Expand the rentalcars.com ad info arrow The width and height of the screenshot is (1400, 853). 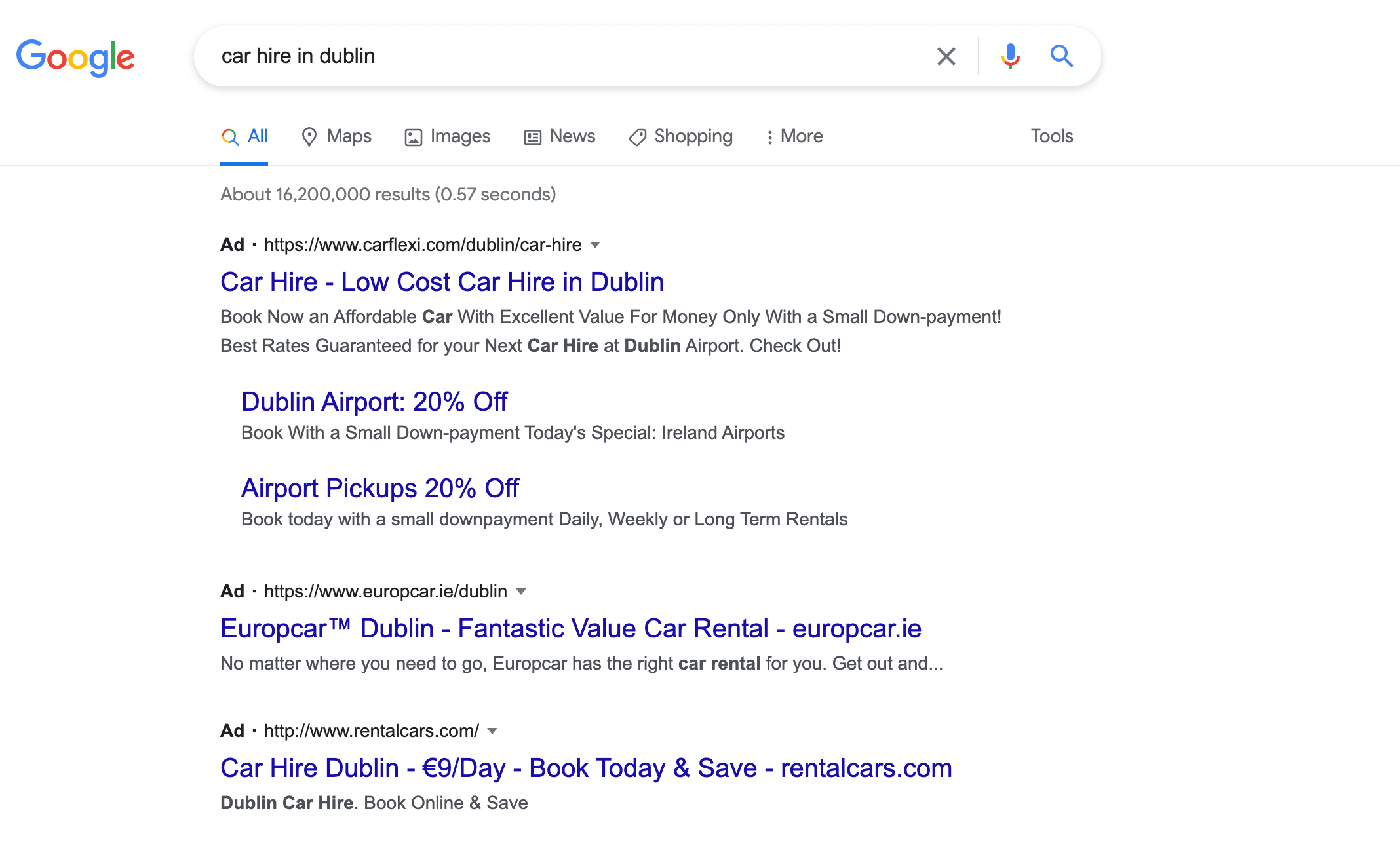click(492, 731)
